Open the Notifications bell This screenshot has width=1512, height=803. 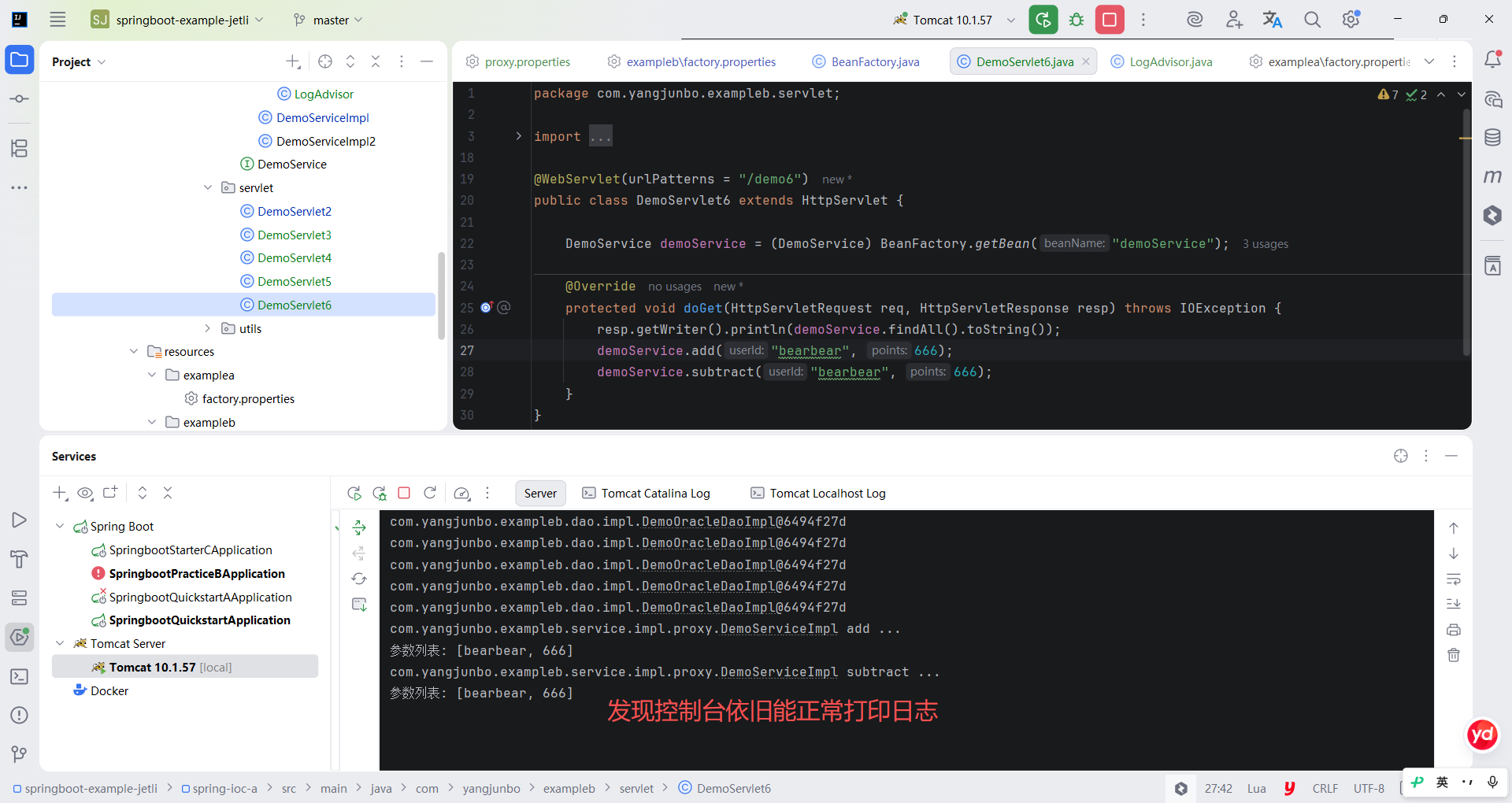[x=1492, y=59]
